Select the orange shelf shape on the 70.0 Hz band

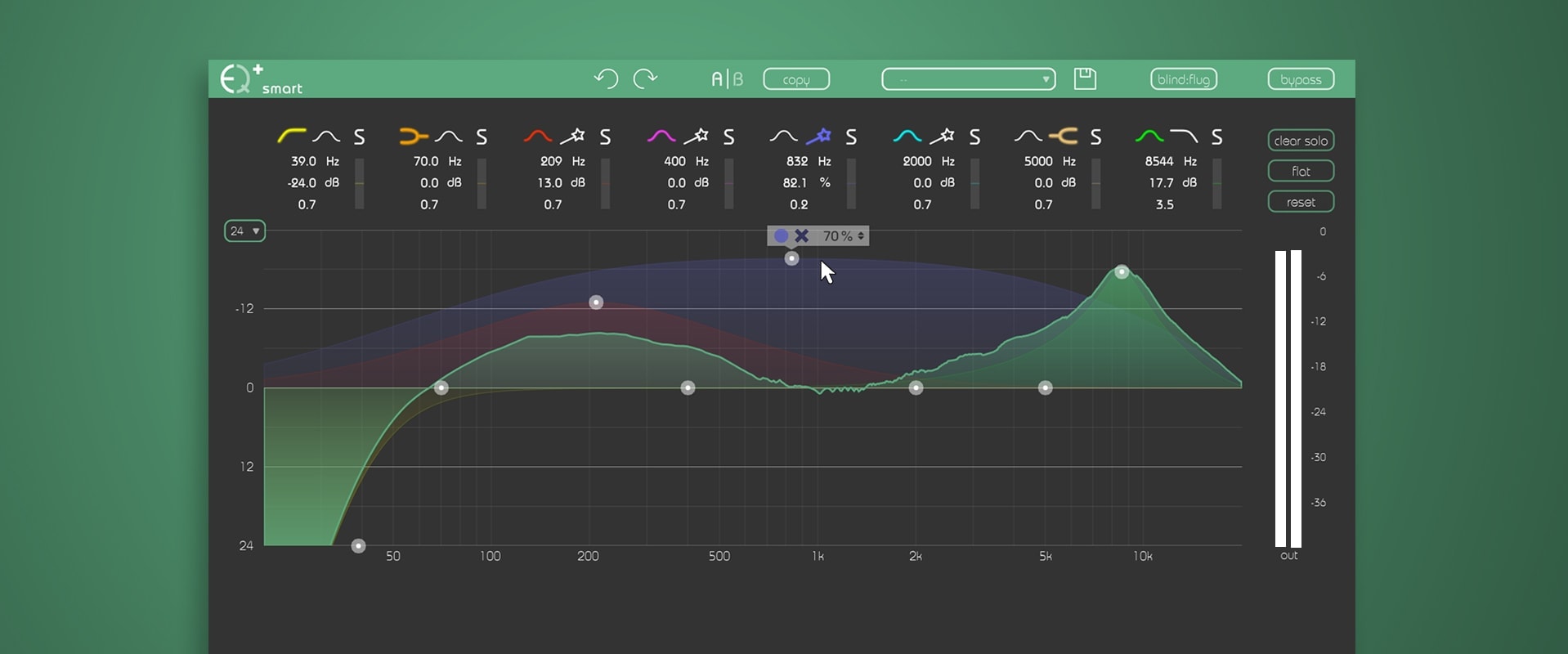pos(414,136)
